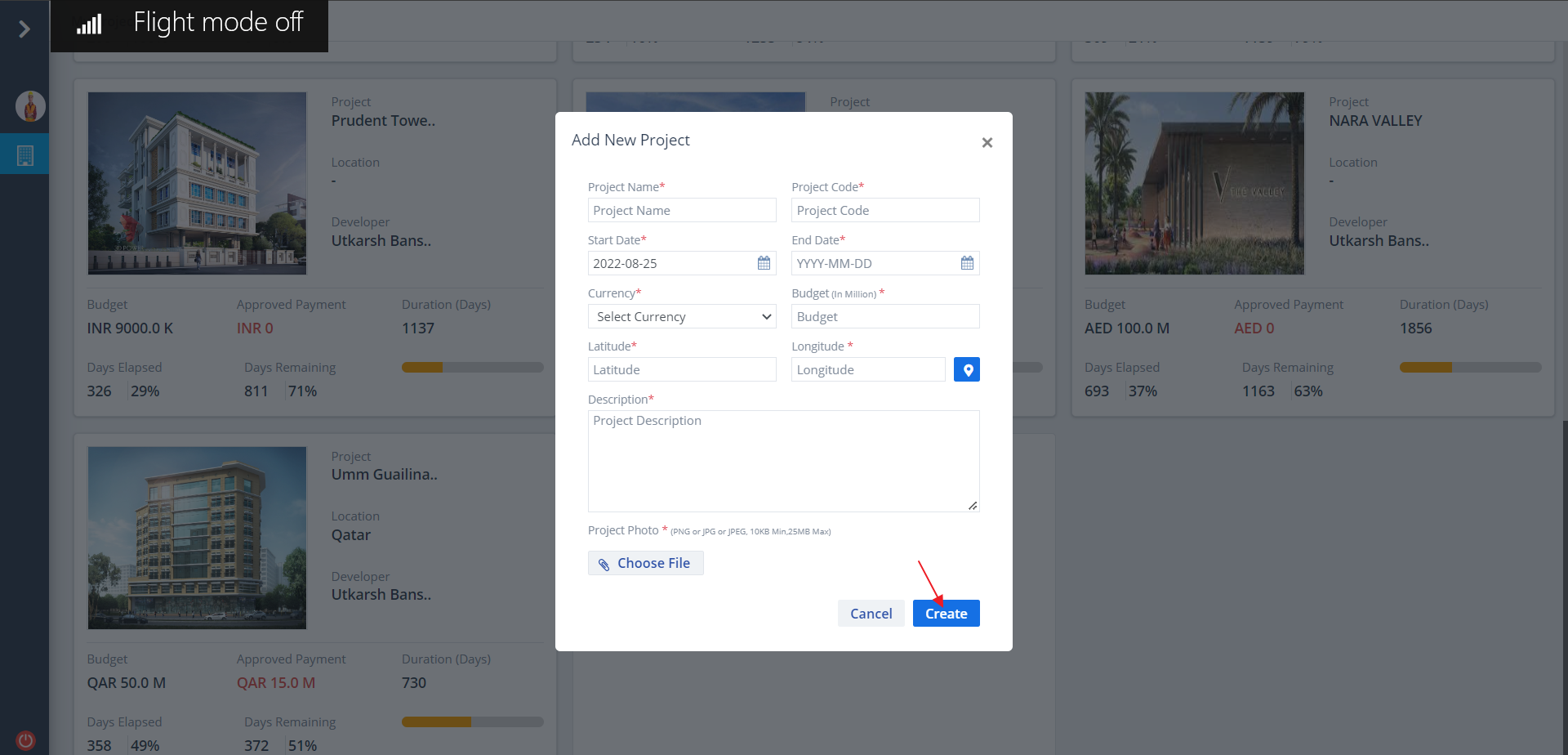Click the Project Name input field
1568x755 pixels.
click(x=682, y=211)
